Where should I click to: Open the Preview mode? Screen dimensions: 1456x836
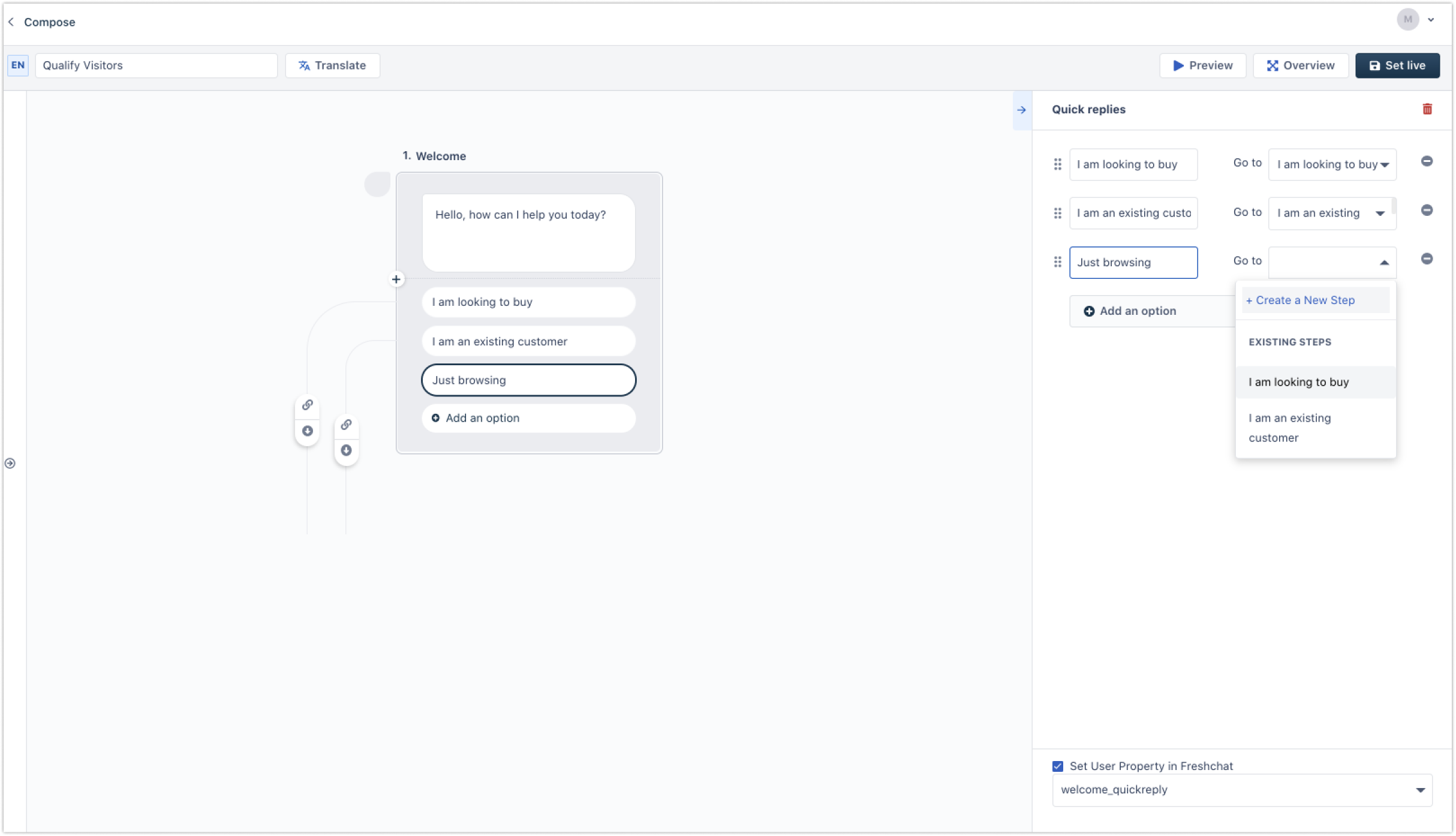coord(1202,65)
